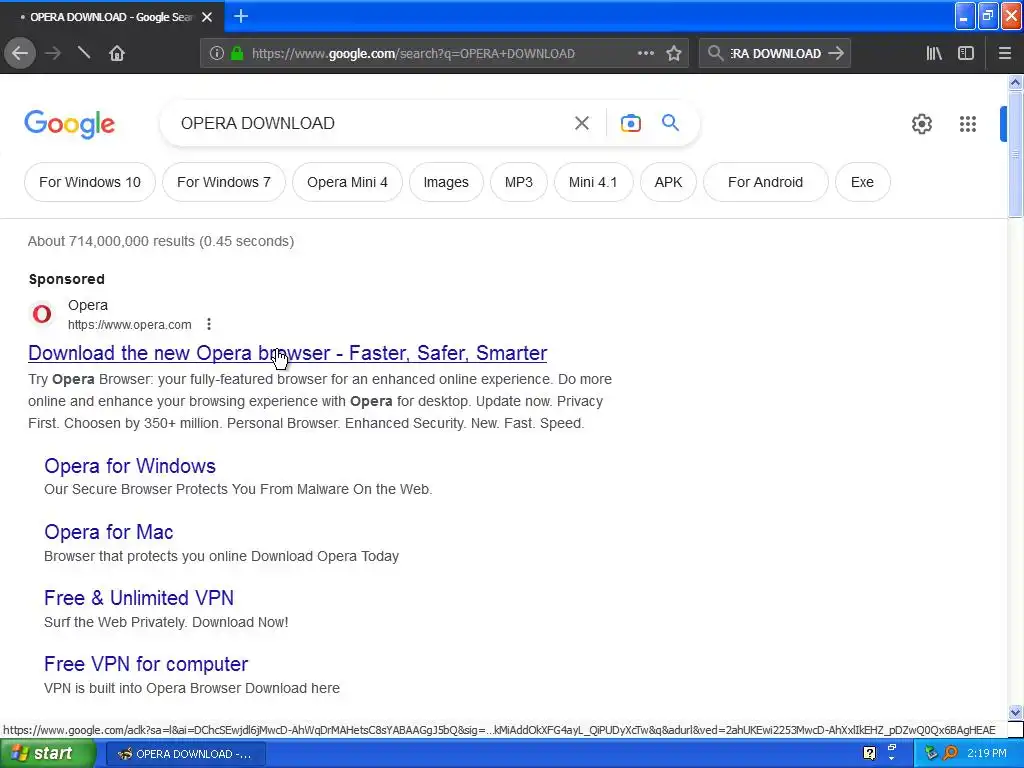Apply the For Android filter chip

(765, 182)
